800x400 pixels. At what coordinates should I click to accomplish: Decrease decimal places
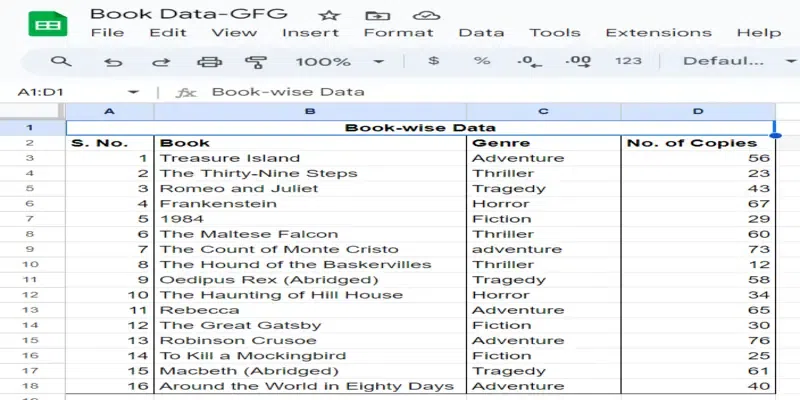[530, 62]
